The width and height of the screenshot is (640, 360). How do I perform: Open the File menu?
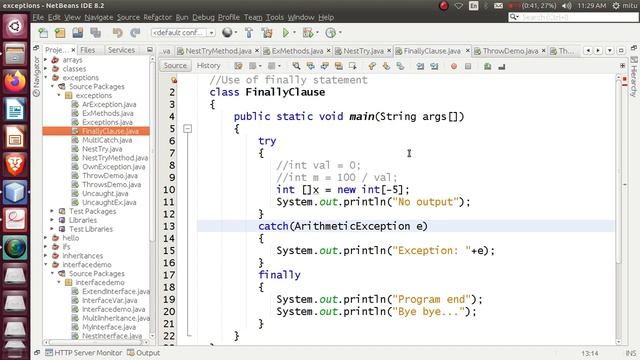(x=38, y=17)
